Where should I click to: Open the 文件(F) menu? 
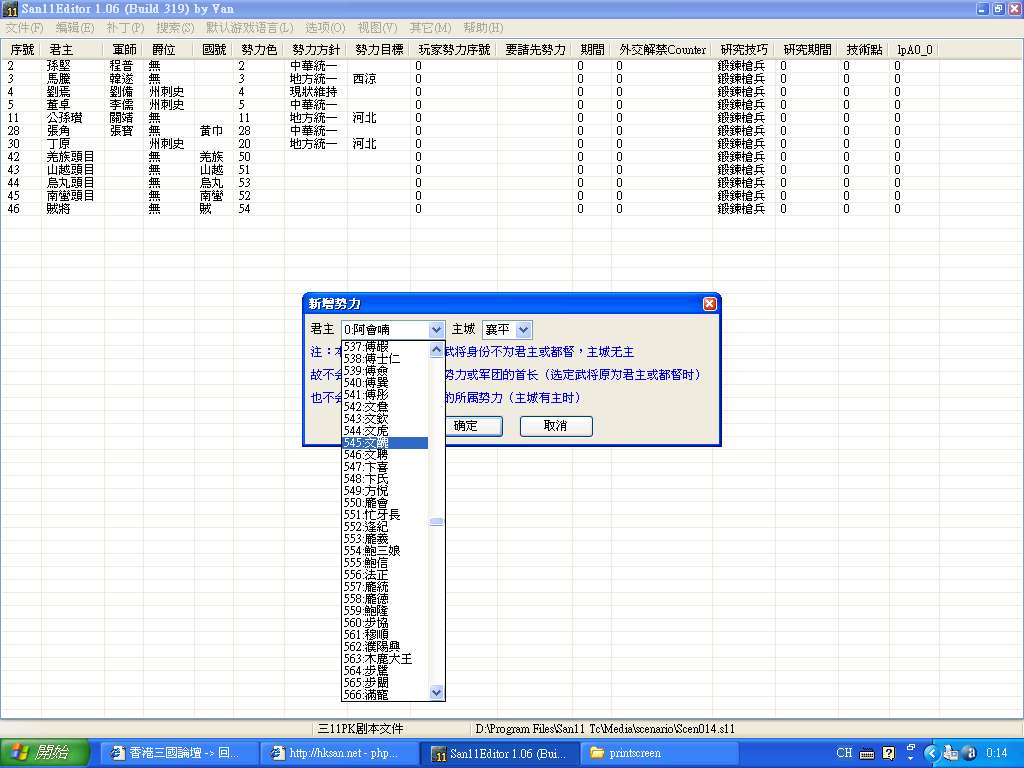pyautogui.click(x=24, y=28)
